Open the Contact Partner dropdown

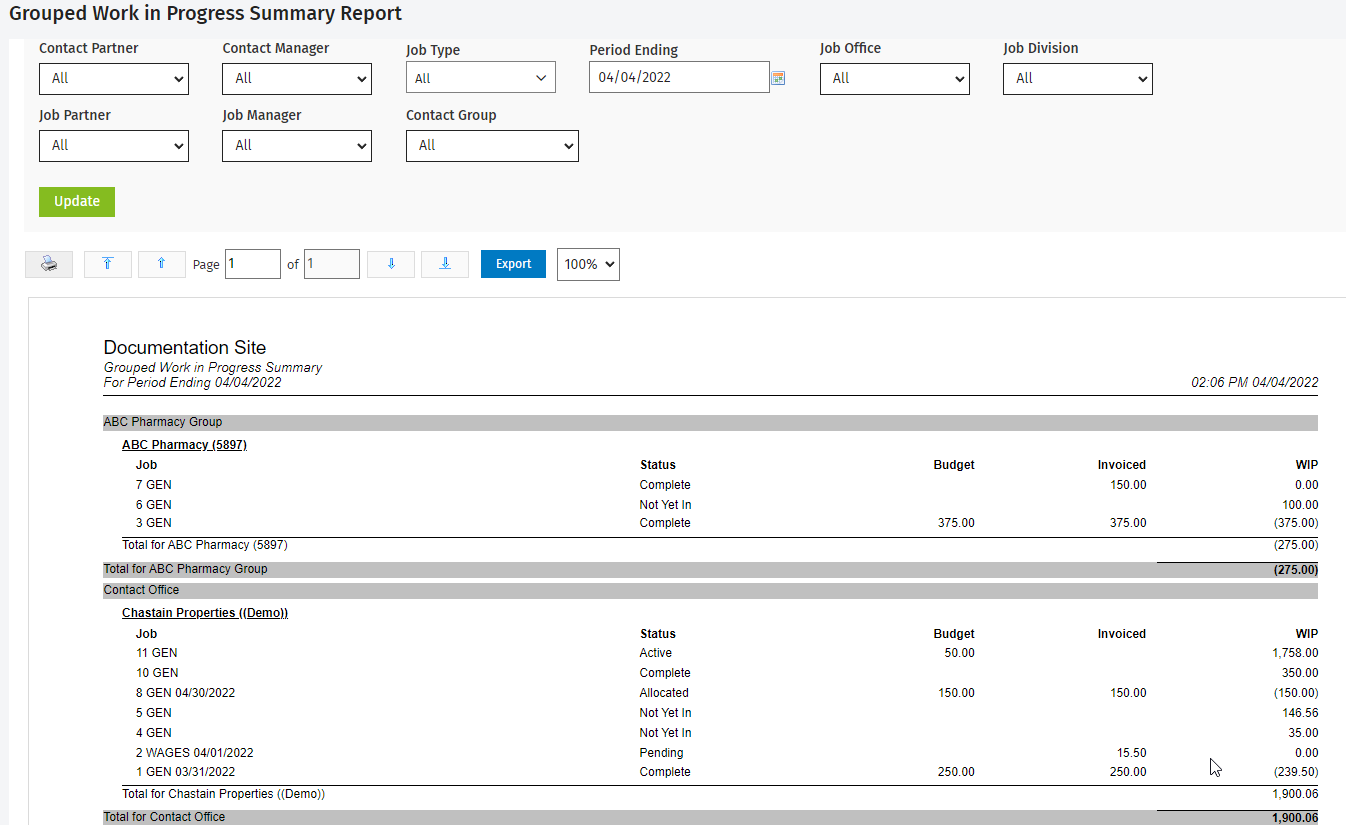click(x=114, y=79)
